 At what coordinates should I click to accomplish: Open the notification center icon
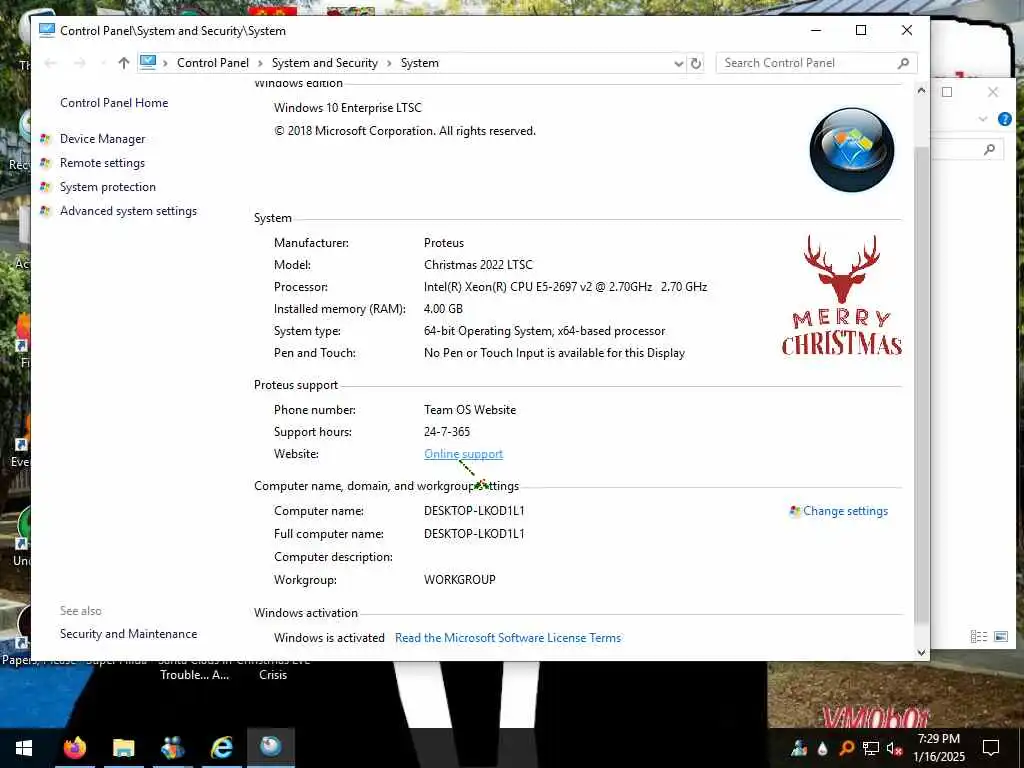991,748
